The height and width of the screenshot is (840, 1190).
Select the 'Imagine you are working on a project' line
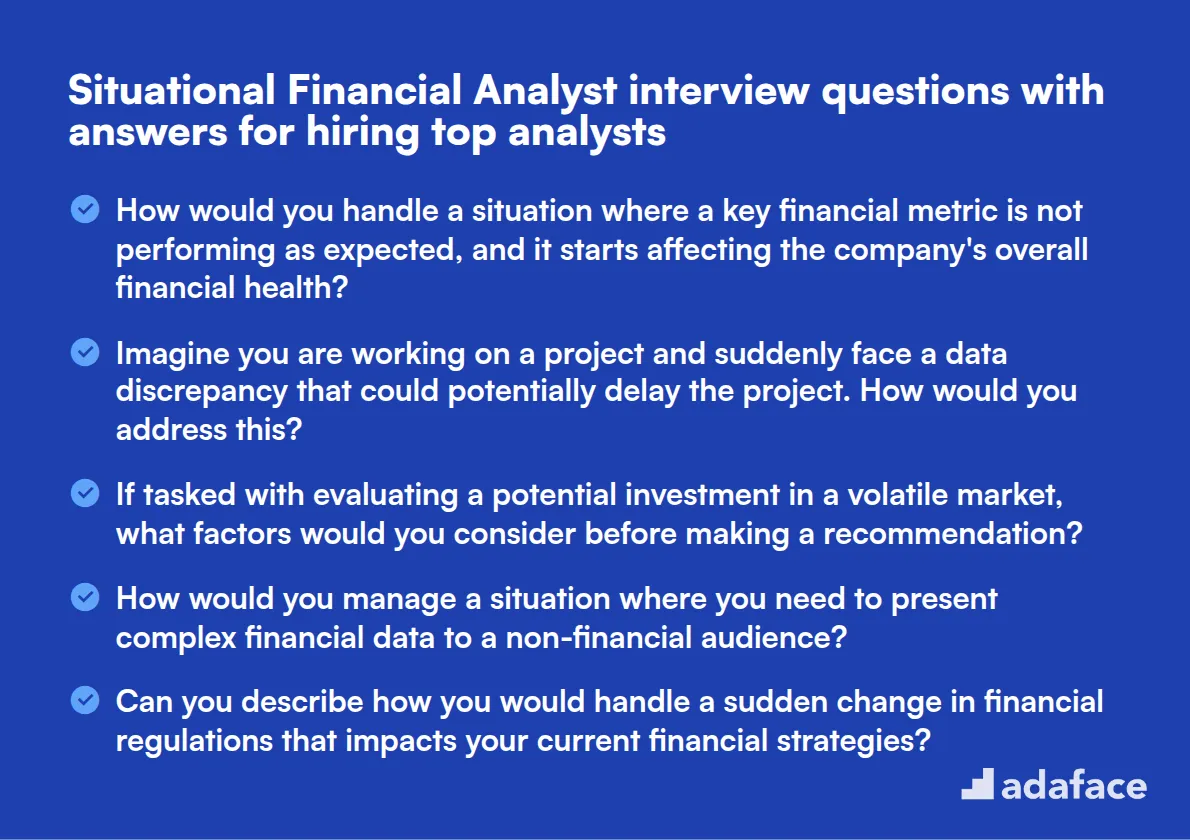(562, 354)
